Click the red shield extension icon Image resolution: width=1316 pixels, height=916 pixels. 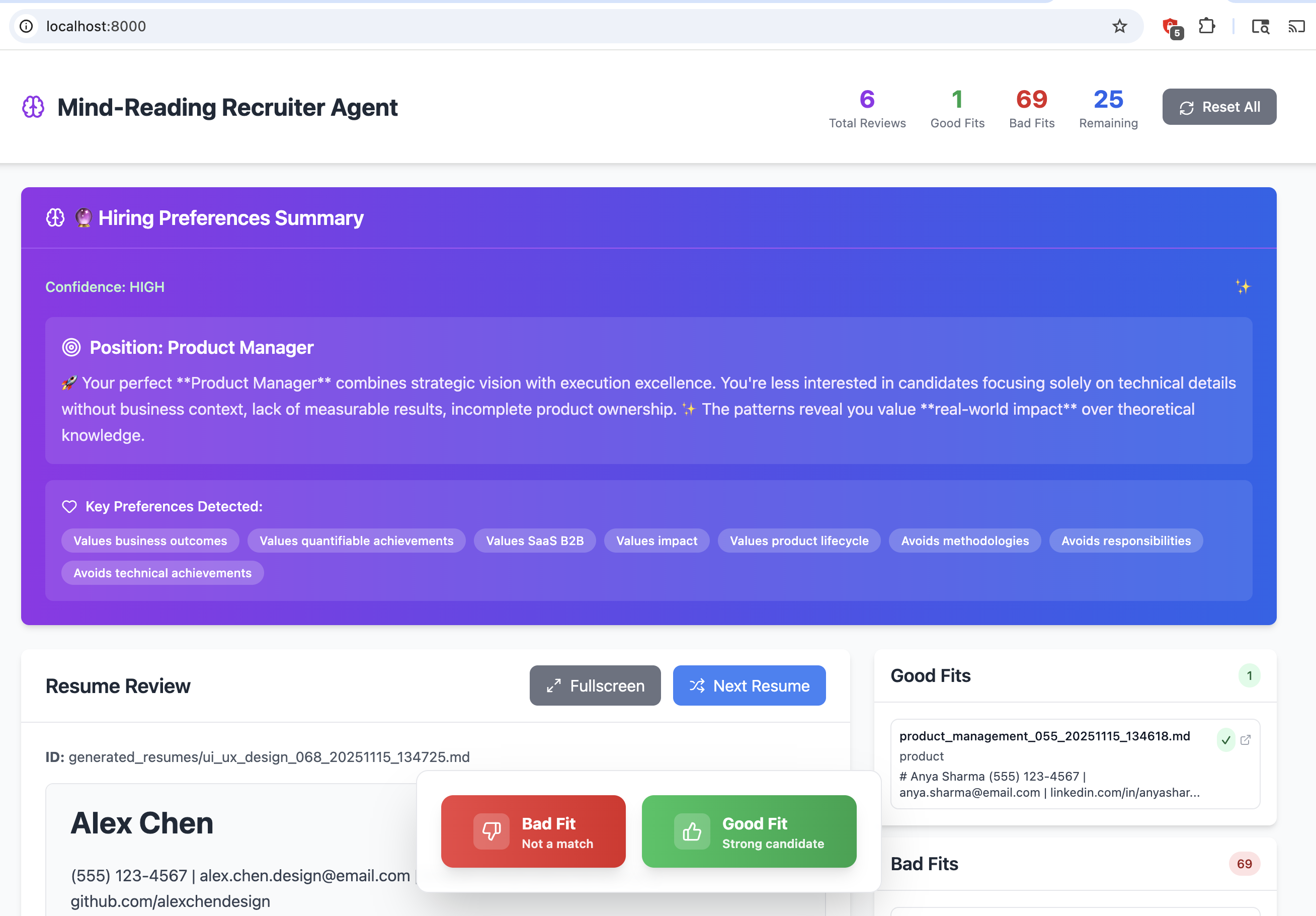click(1171, 26)
